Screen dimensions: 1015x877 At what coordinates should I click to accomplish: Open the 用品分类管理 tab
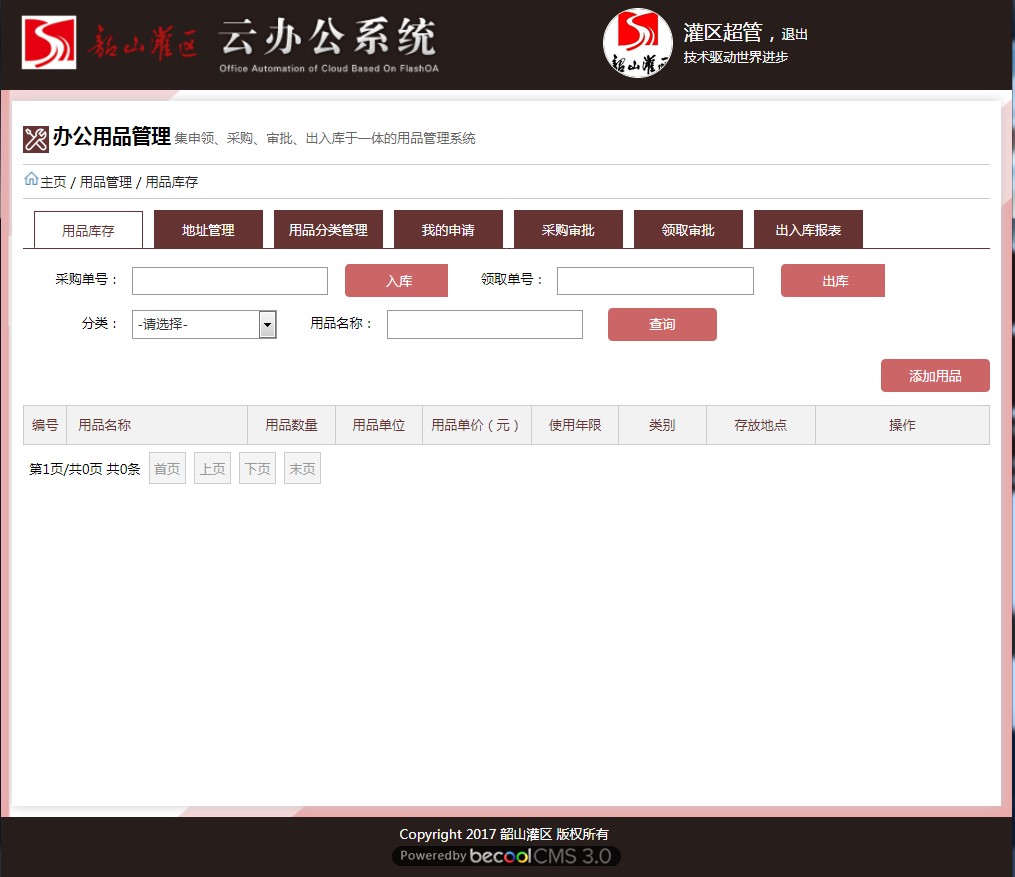click(x=328, y=230)
